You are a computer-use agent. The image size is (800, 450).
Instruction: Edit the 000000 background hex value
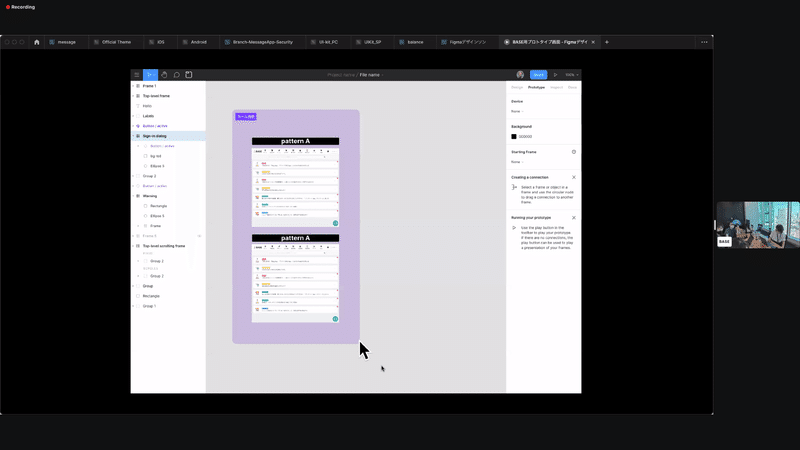pos(526,137)
